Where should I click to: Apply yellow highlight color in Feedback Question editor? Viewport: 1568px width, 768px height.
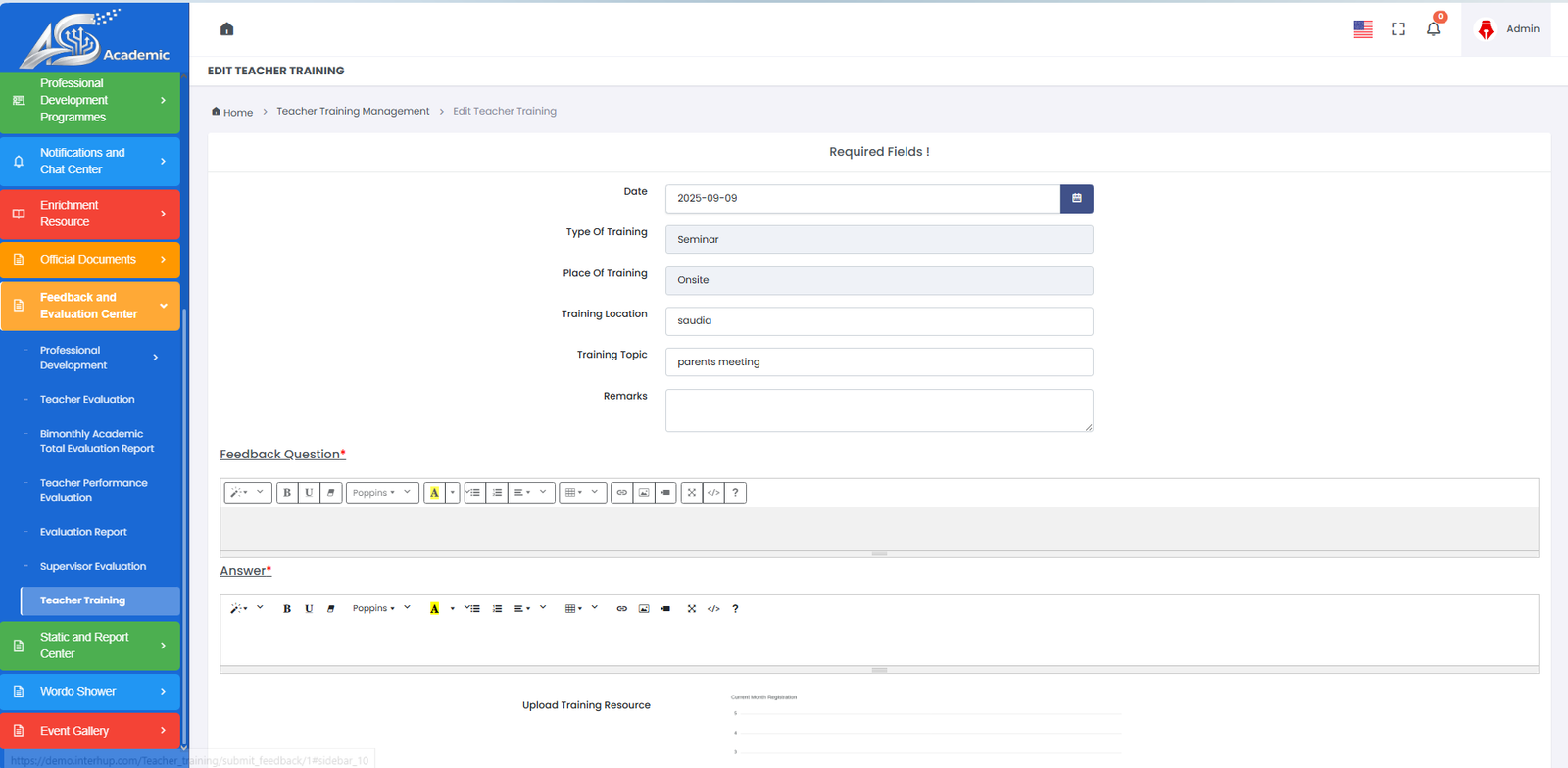434,493
